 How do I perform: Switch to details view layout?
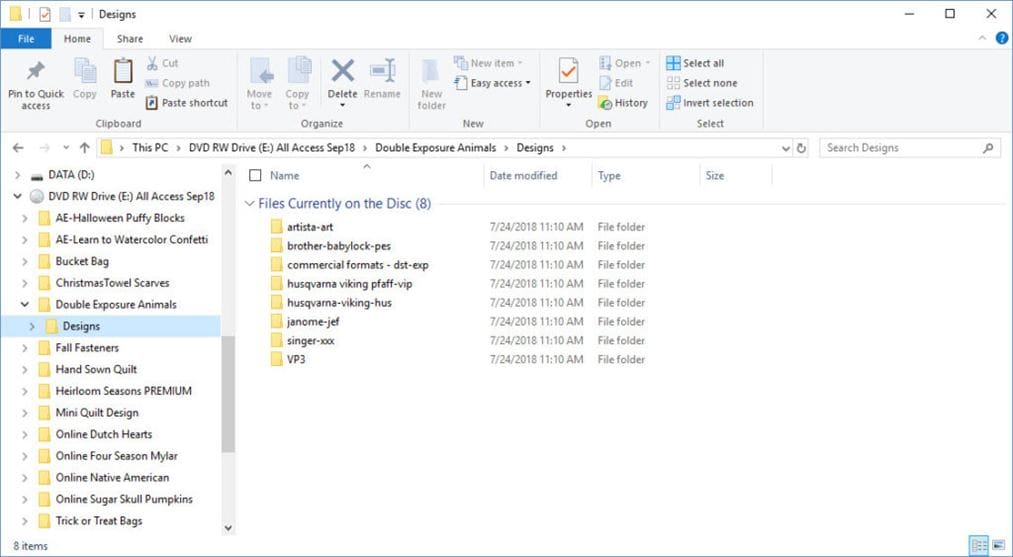click(x=978, y=546)
